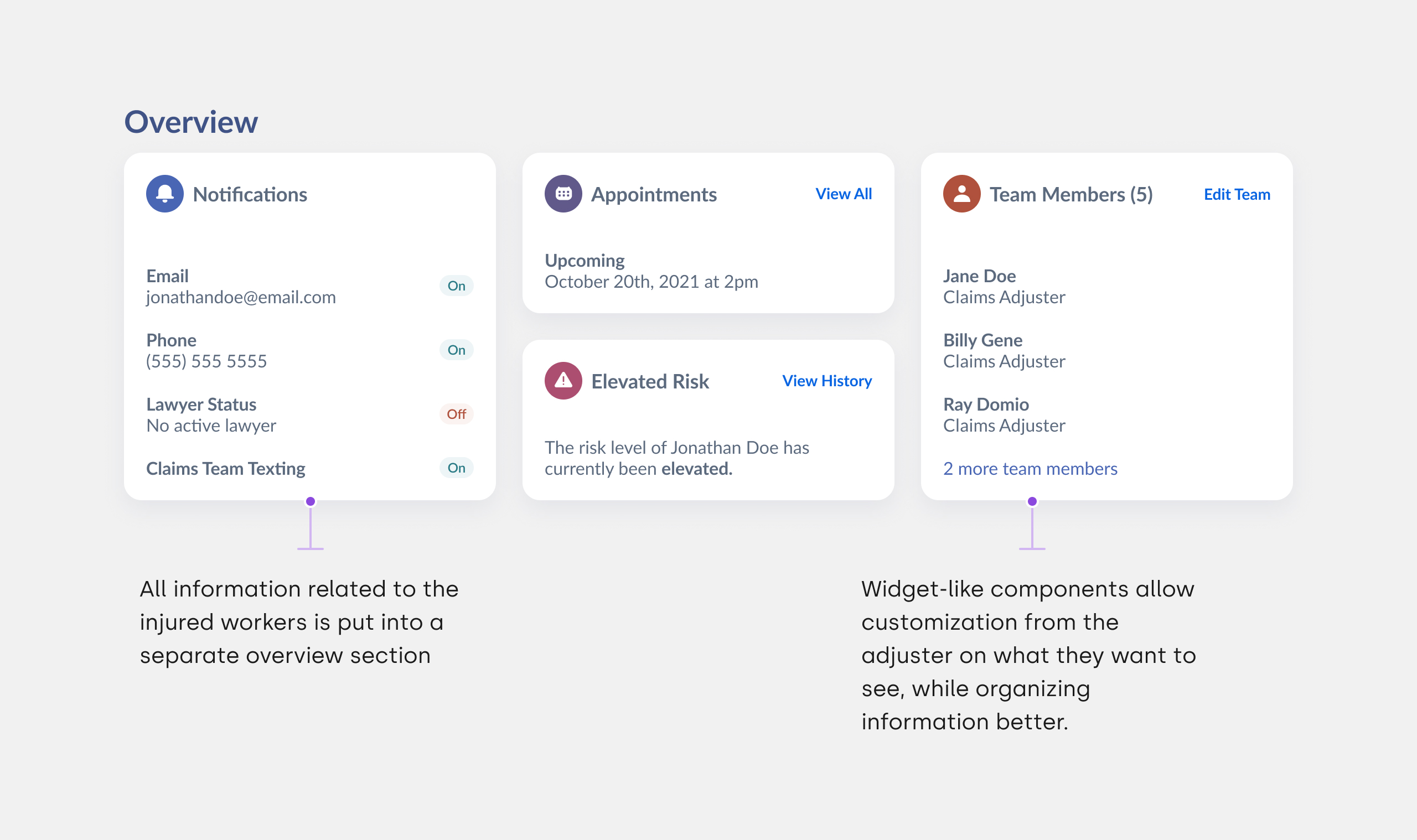Viewport: 1417px width, 840px height.
Task: Click View History for elevated risk
Action: [x=827, y=381]
